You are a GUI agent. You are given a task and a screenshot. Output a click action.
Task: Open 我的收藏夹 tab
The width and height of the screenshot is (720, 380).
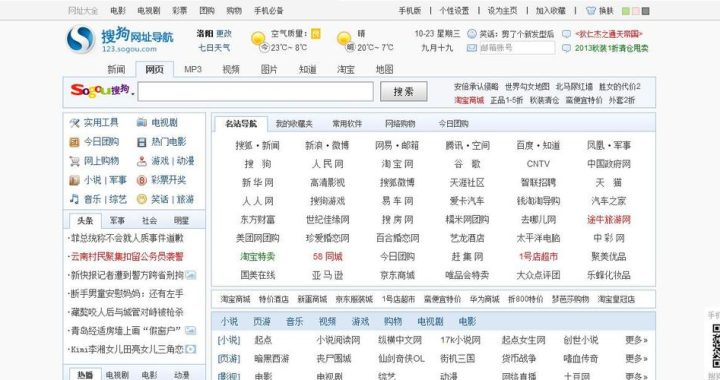pos(294,124)
